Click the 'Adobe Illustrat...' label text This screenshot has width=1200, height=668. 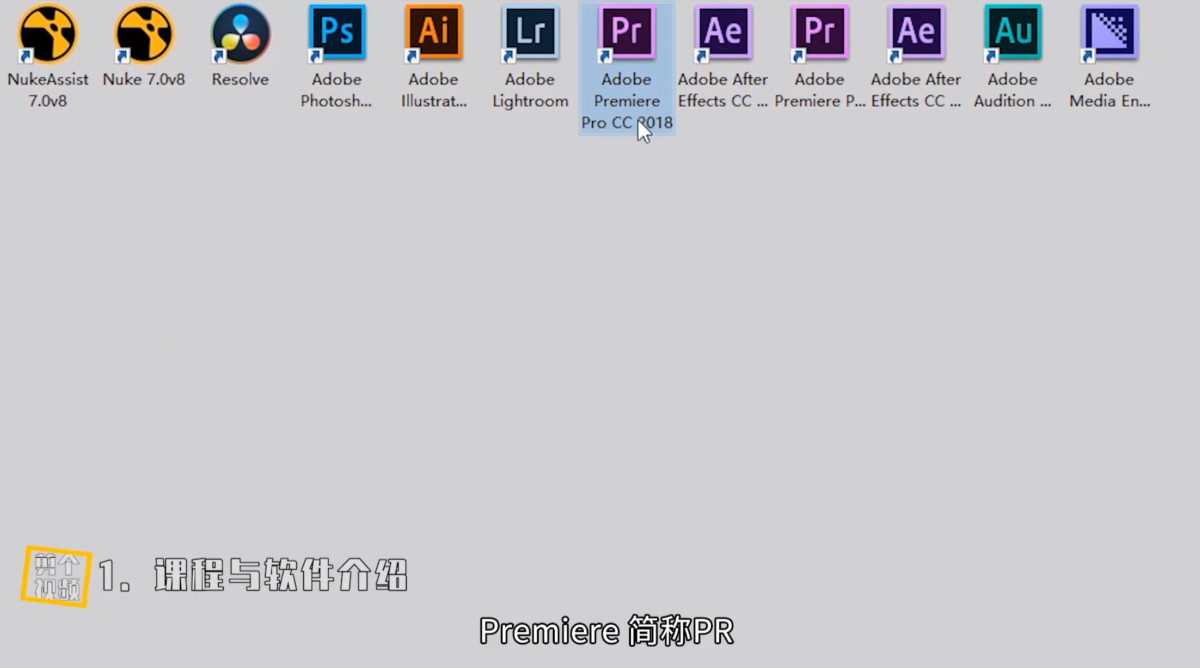(x=433, y=90)
